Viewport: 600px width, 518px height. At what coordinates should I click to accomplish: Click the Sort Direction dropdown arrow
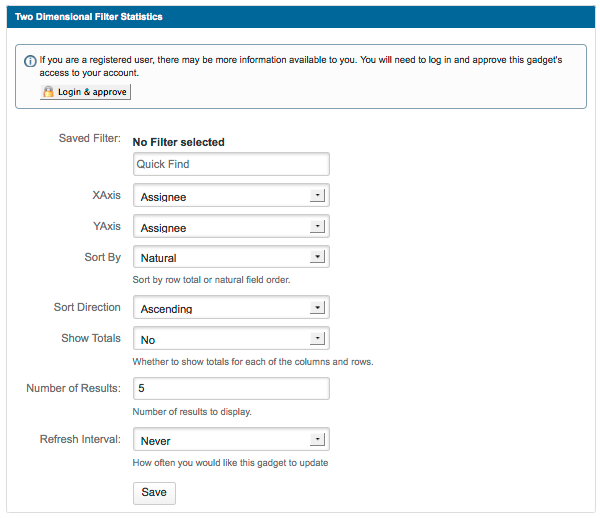[x=317, y=307]
